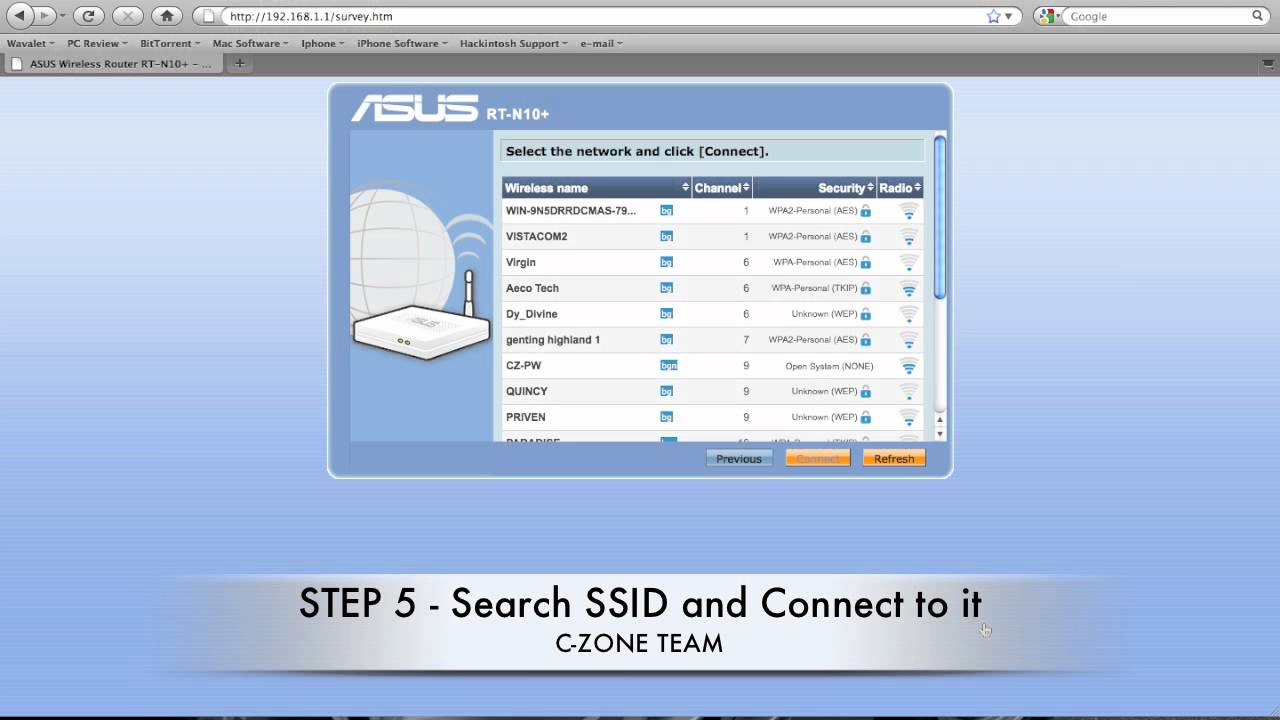Viewport: 1280px width, 720px height.
Task: Stop loading with the X toolbar icon
Action: (x=127, y=16)
